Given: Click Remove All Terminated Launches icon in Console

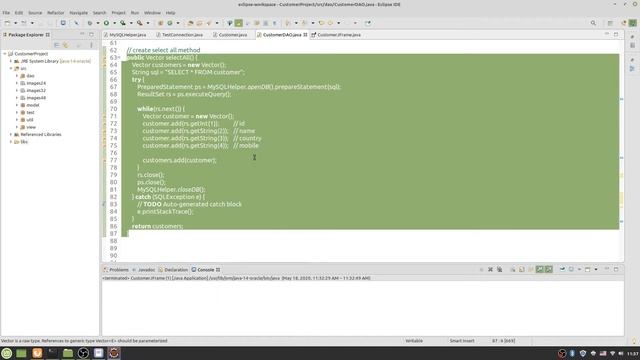Looking at the screenshot, I should click(499, 269).
